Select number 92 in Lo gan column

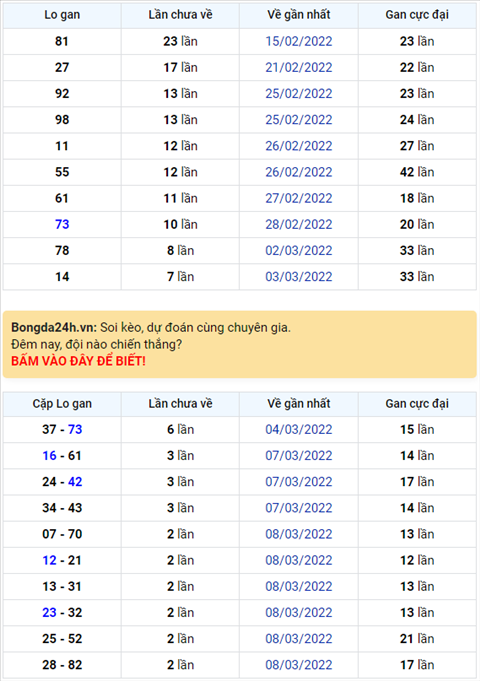62,93
